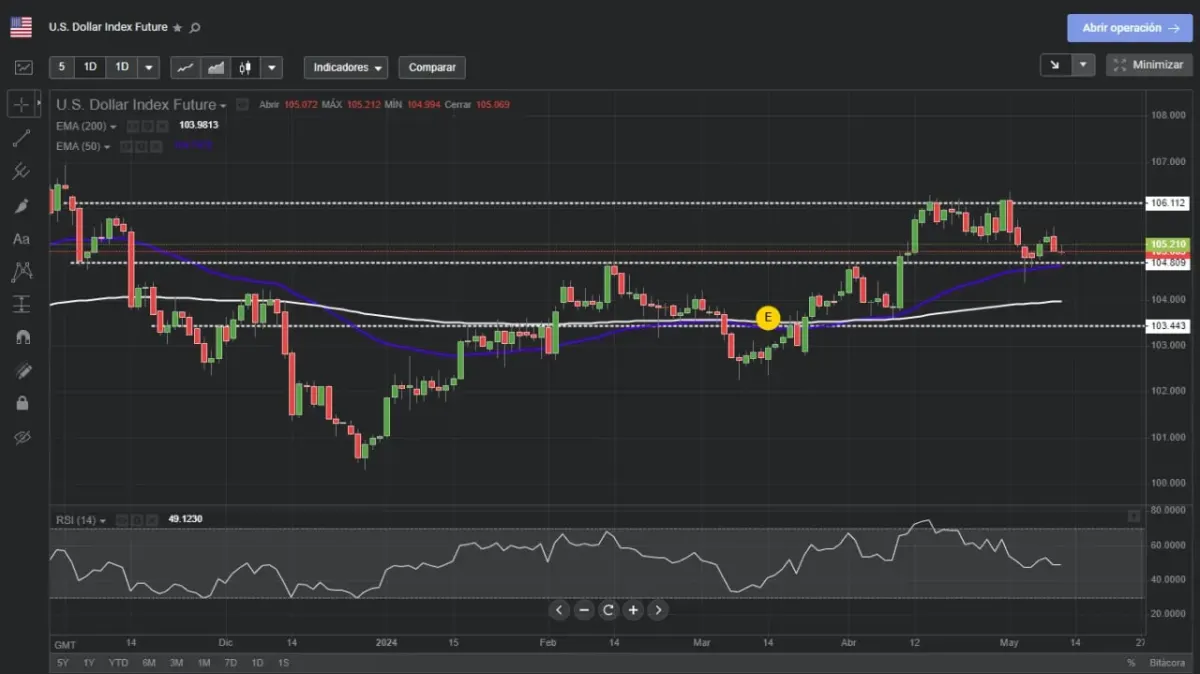
Task: Select the first 1D interval button
Action: tap(91, 68)
